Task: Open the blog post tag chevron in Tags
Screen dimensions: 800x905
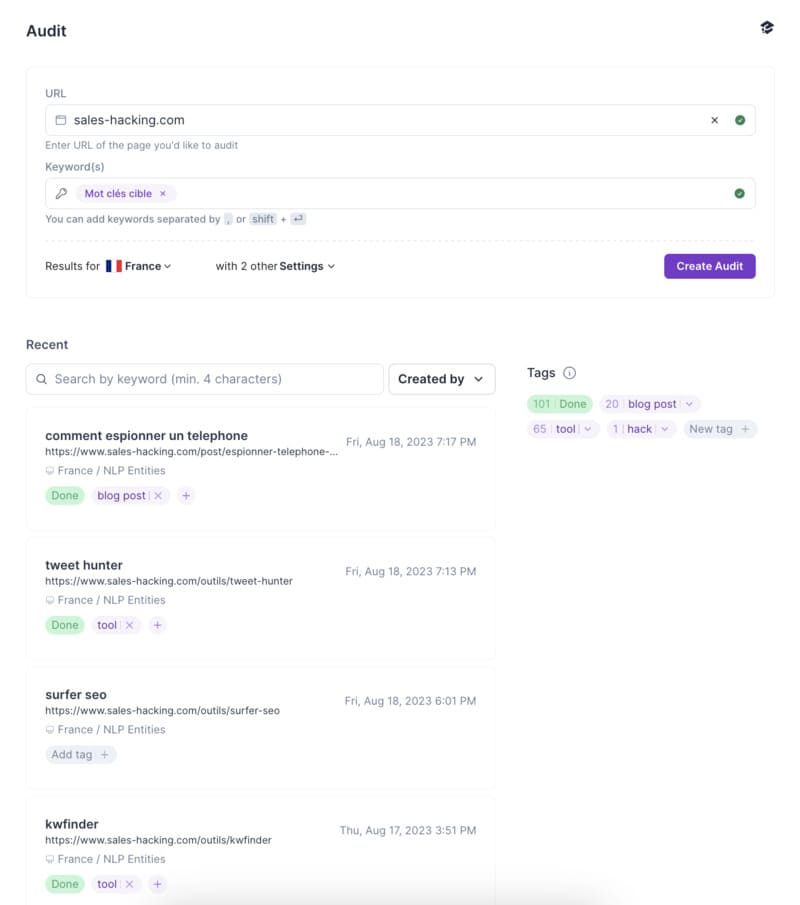Action: coord(687,404)
